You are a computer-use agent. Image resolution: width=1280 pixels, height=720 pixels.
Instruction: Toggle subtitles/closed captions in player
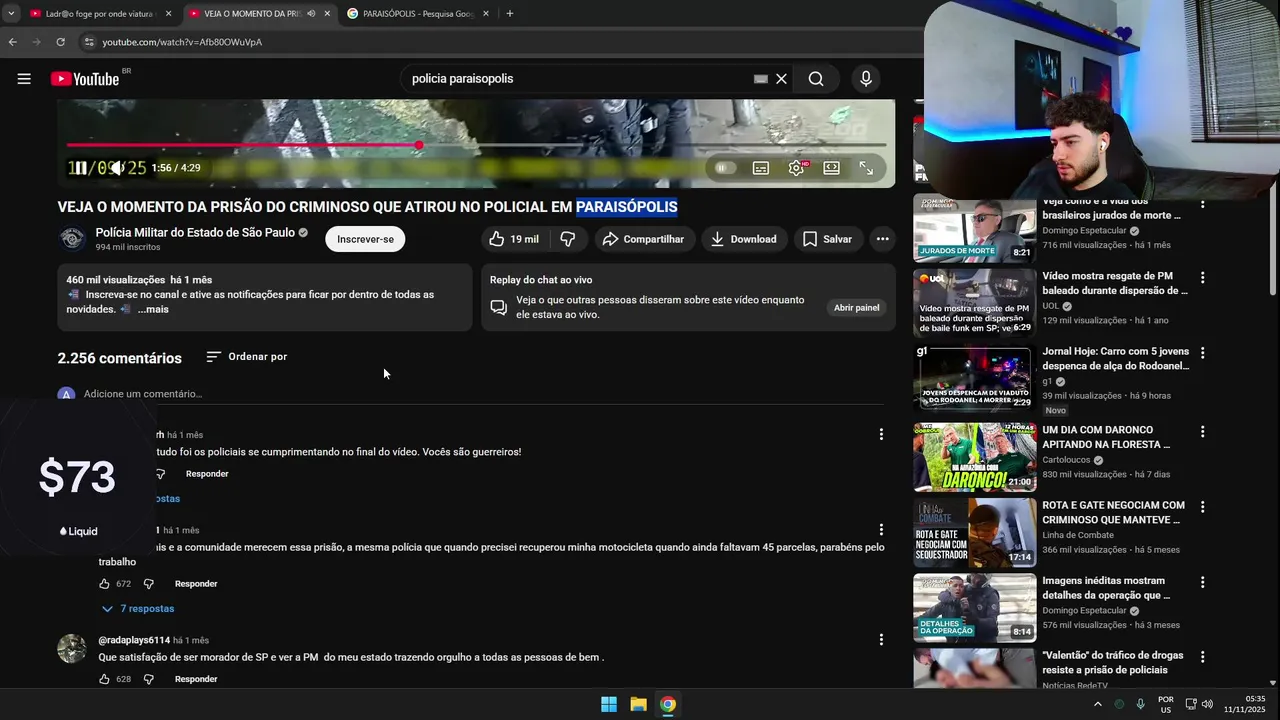pyautogui.click(x=761, y=168)
